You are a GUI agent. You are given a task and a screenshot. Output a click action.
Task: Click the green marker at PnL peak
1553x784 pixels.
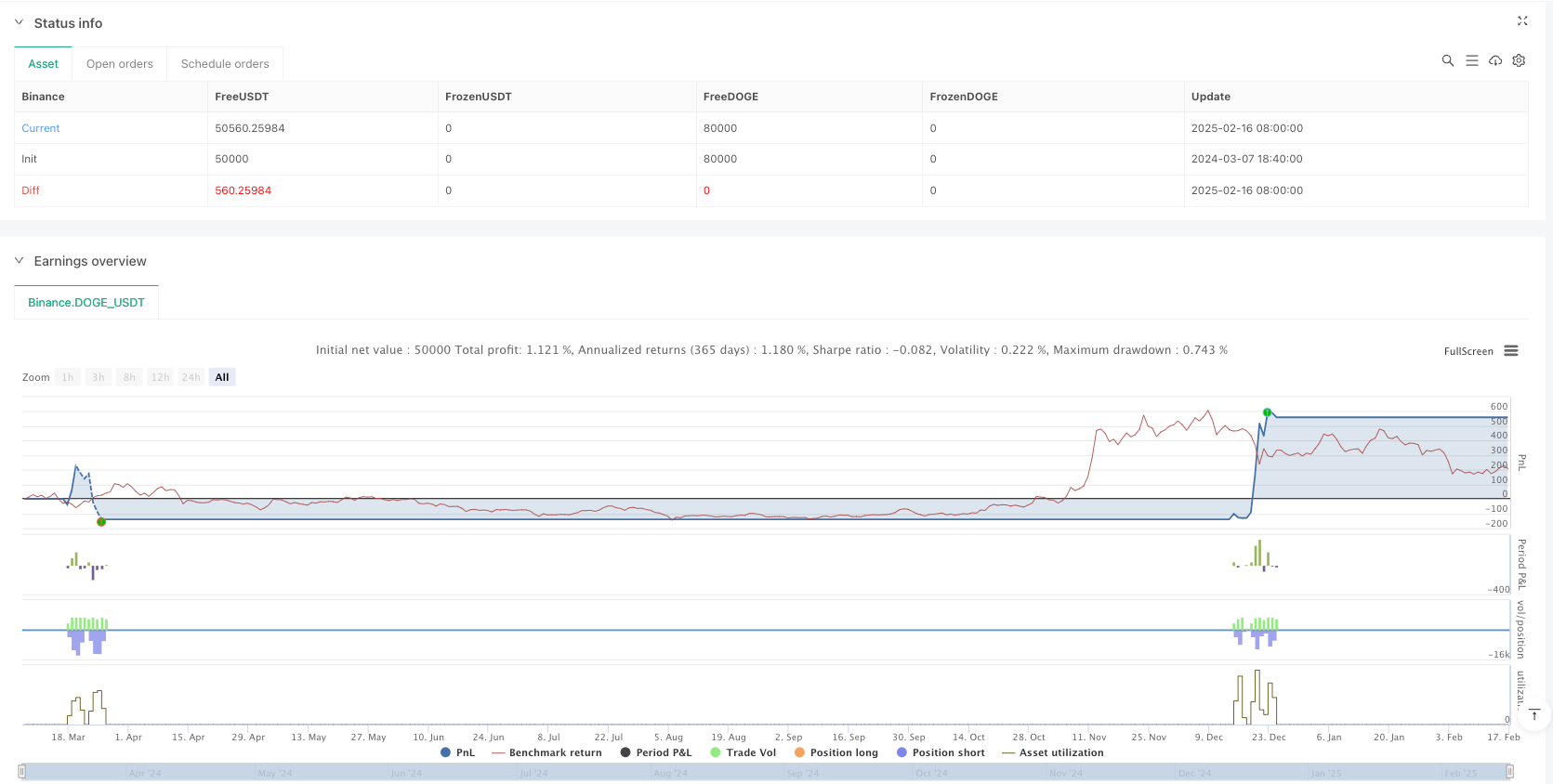tap(1267, 412)
